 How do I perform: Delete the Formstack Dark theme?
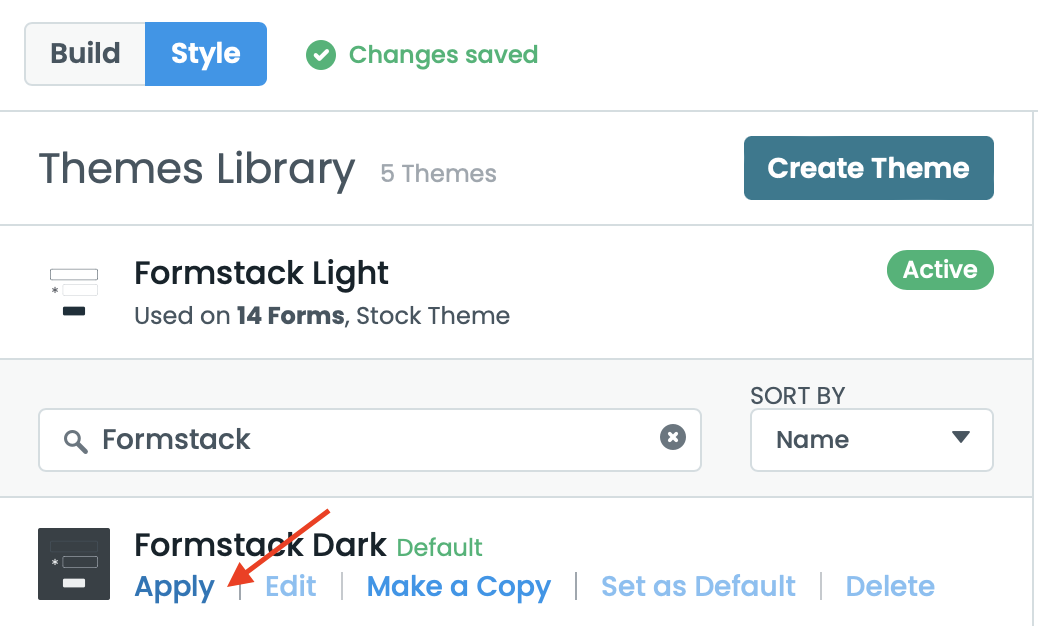pos(890,587)
